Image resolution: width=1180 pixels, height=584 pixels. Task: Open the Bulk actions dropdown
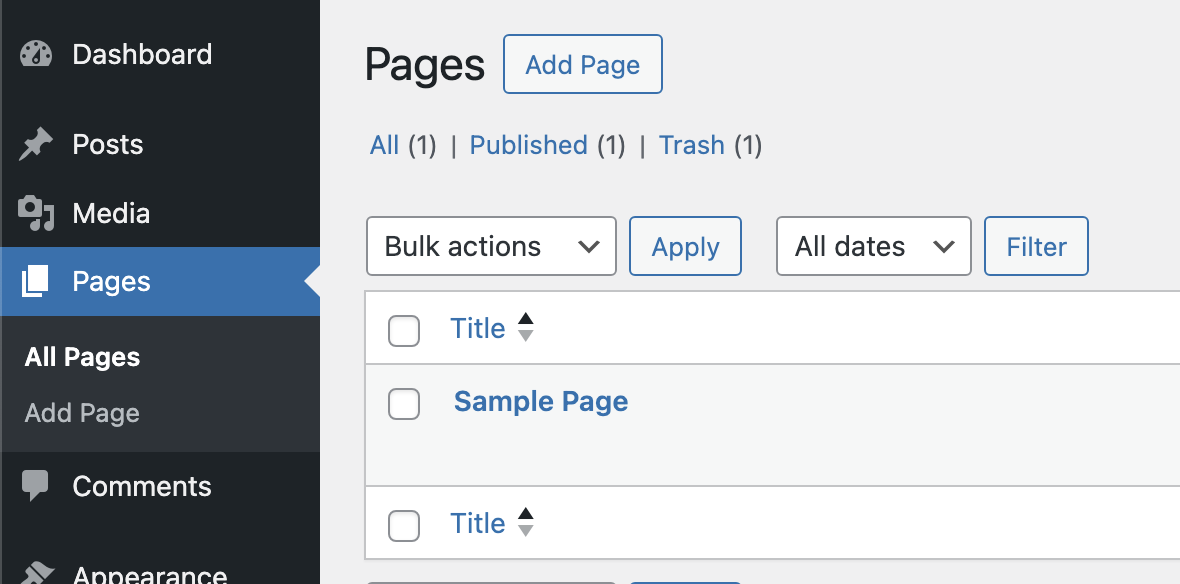pos(491,246)
